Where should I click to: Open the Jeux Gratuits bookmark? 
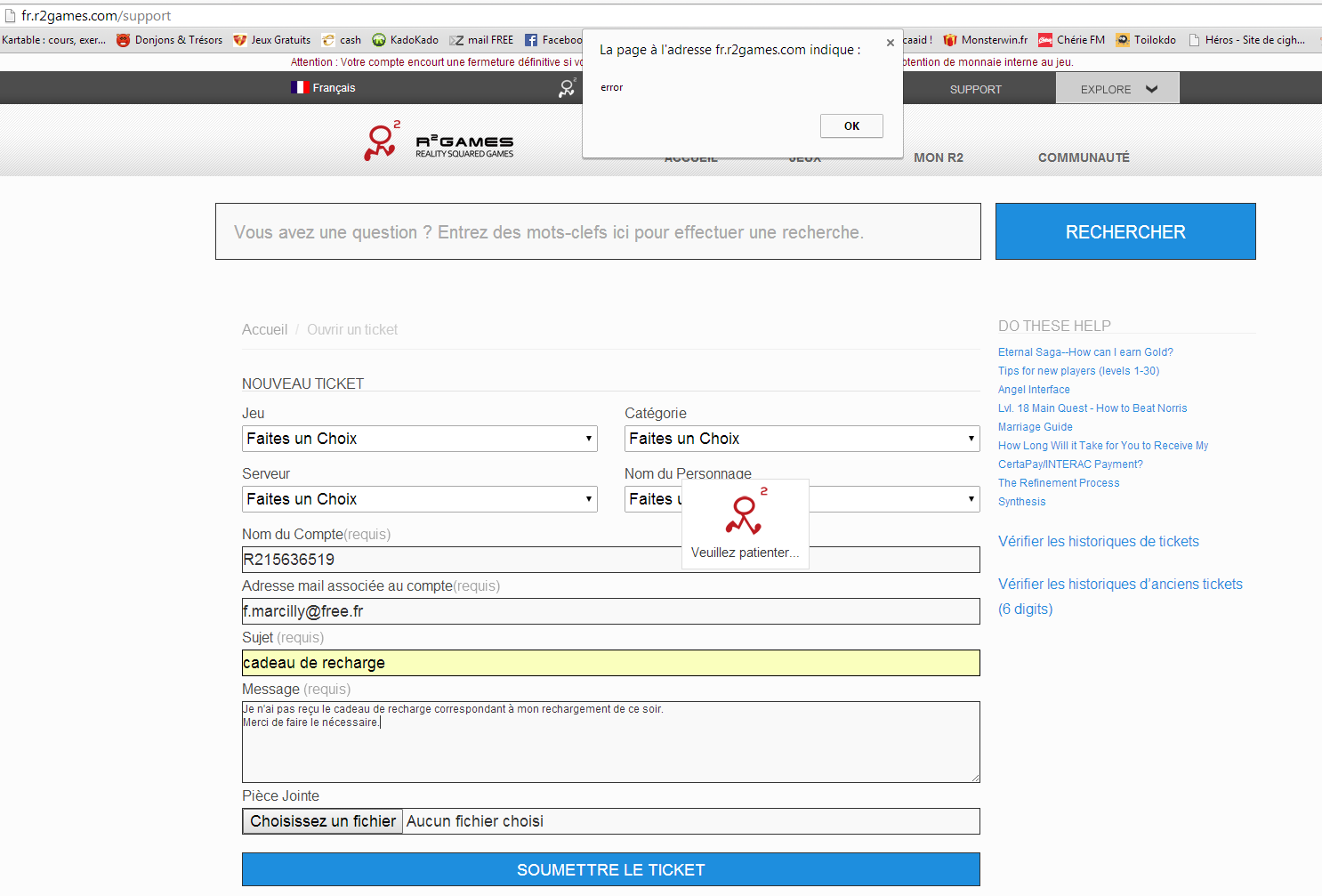point(272,40)
